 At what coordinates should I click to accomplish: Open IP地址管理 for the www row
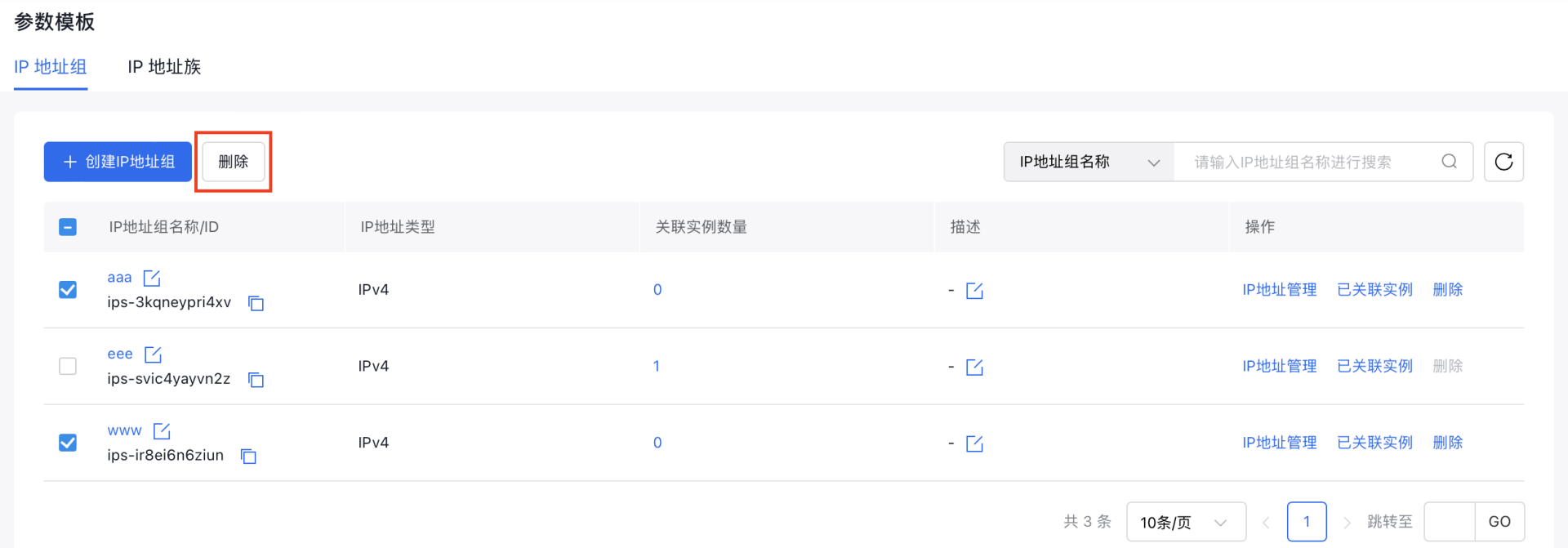1279,443
